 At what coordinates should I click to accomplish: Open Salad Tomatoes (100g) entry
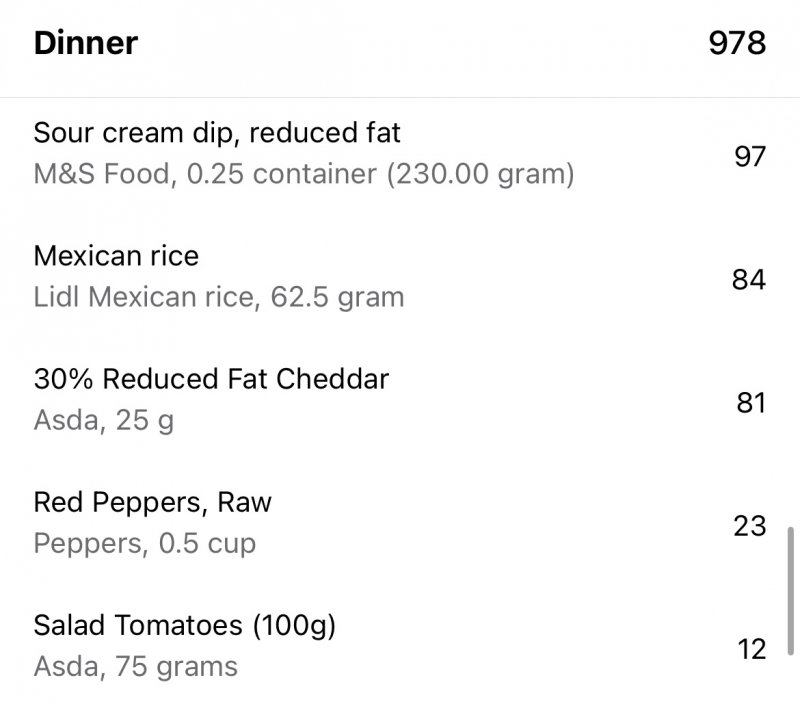400,646
